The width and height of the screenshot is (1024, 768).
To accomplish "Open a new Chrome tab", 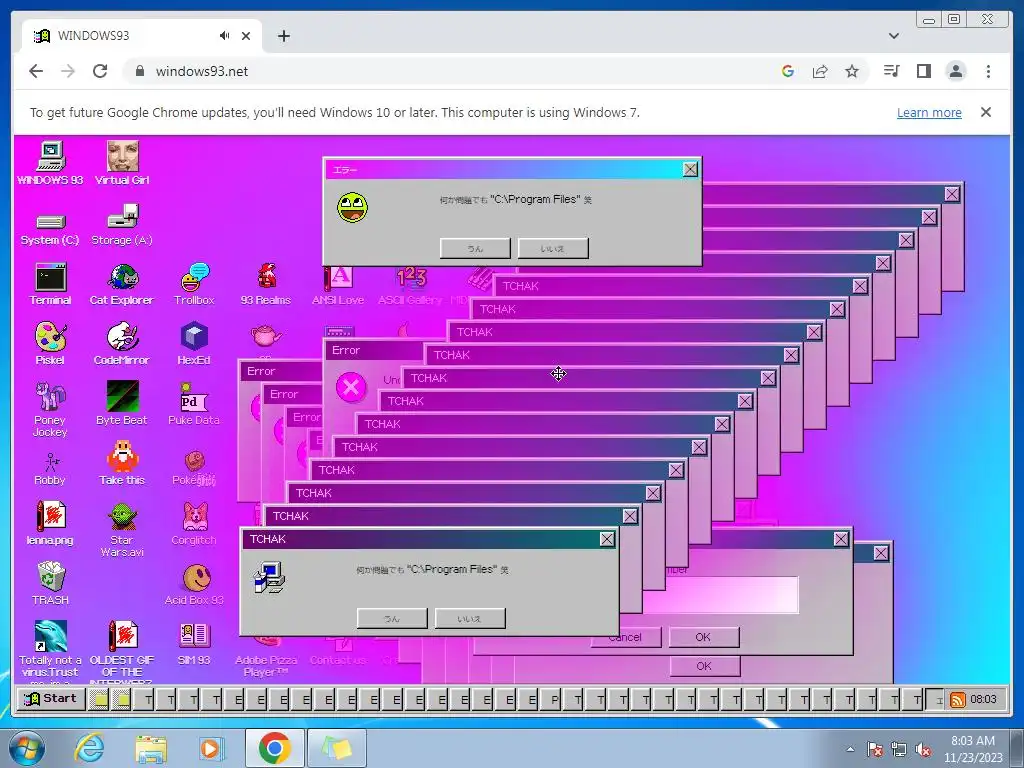I will pos(283,36).
